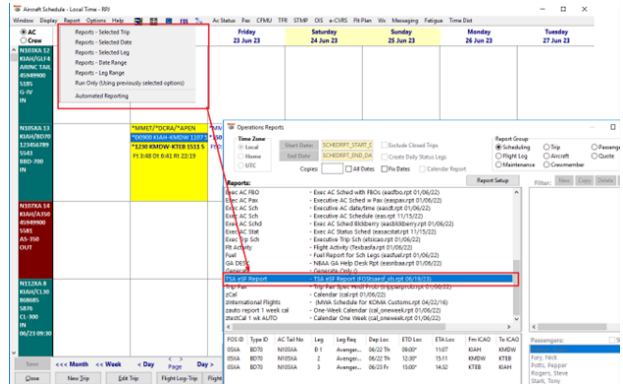The image size is (623, 384).
Task: Select the TSA eSF Report row
Action: tap(369, 279)
